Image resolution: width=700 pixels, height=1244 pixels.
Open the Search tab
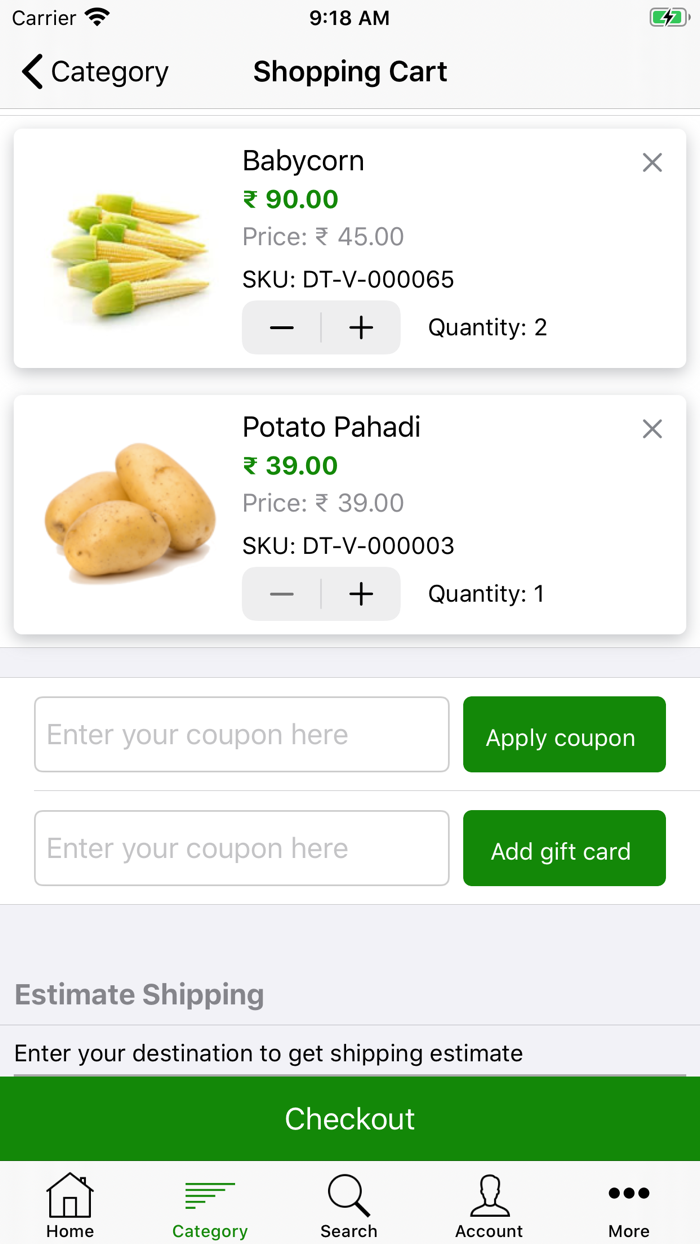pos(349,1205)
